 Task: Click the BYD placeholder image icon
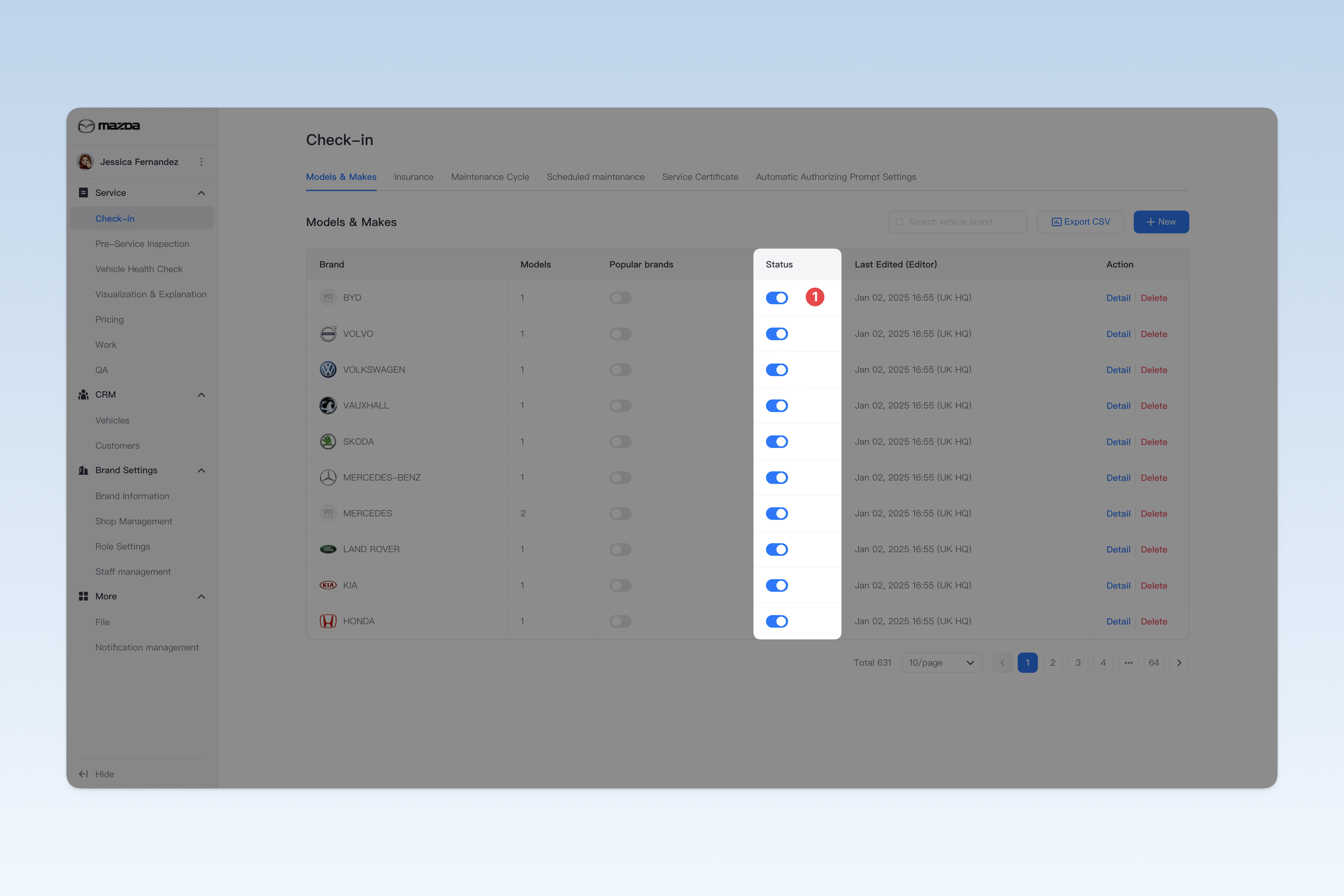(328, 298)
